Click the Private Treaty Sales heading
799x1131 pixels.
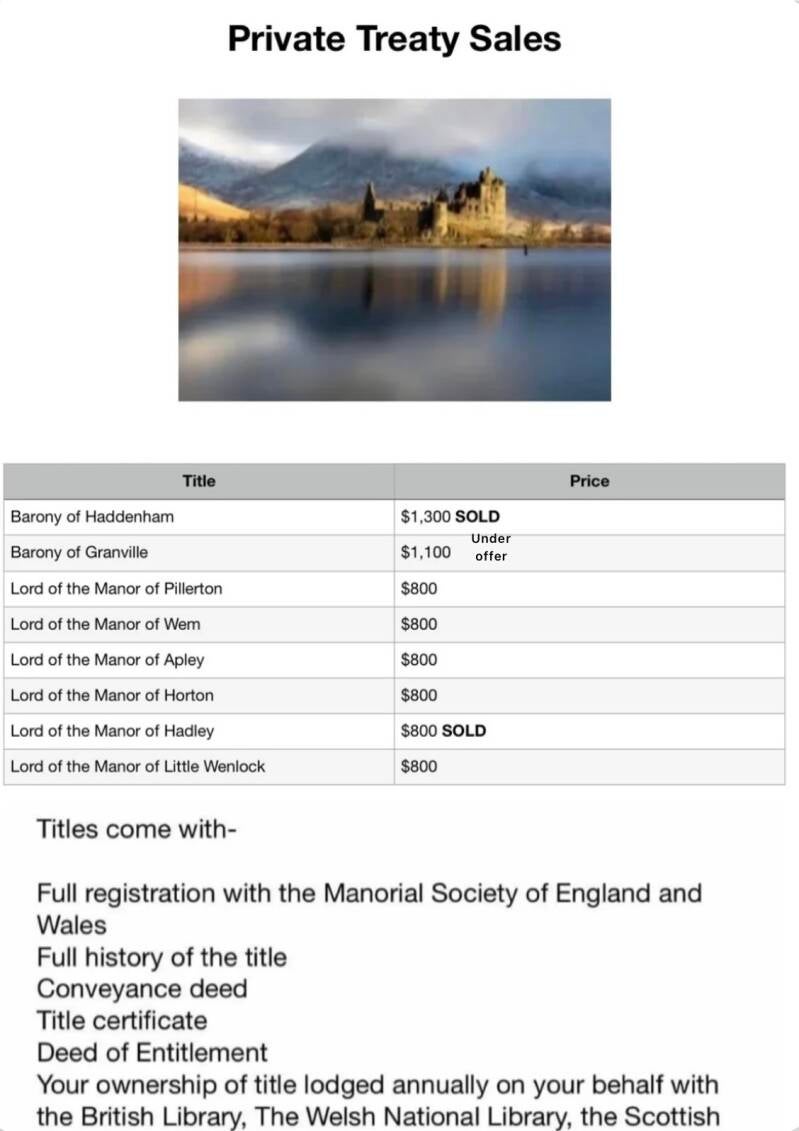394,39
